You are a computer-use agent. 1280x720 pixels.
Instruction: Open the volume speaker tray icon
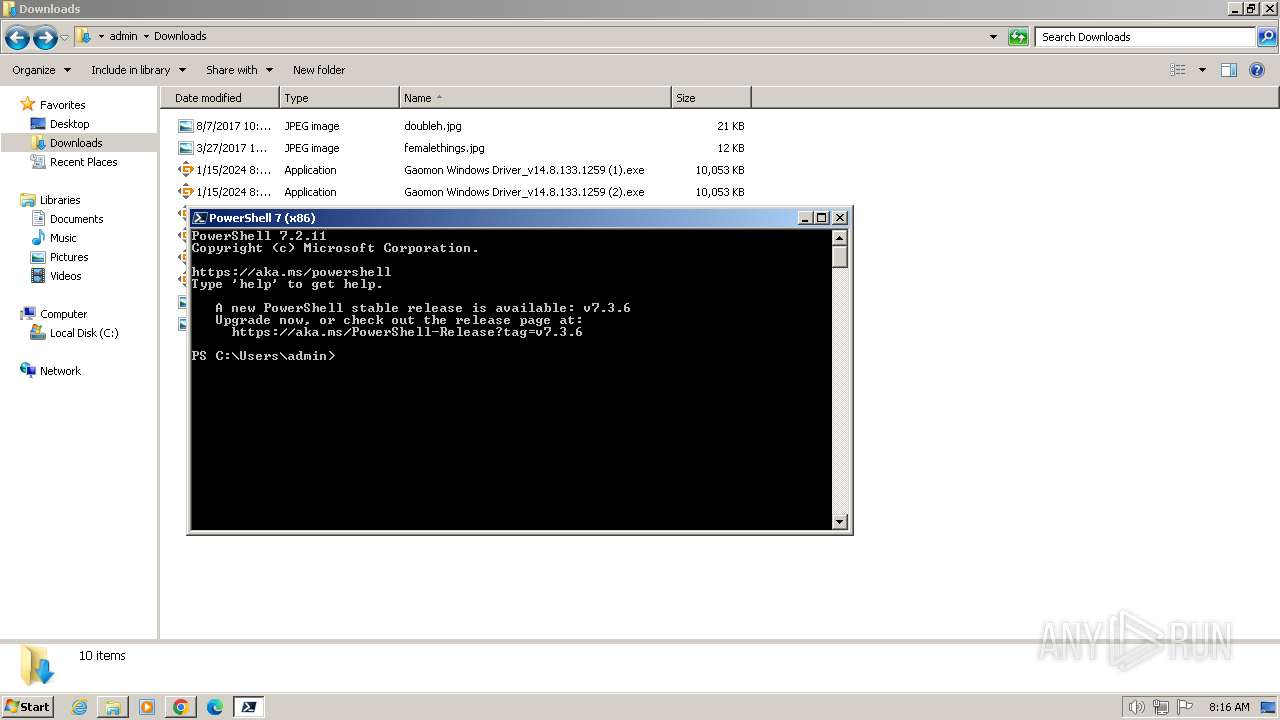[x=1137, y=707]
